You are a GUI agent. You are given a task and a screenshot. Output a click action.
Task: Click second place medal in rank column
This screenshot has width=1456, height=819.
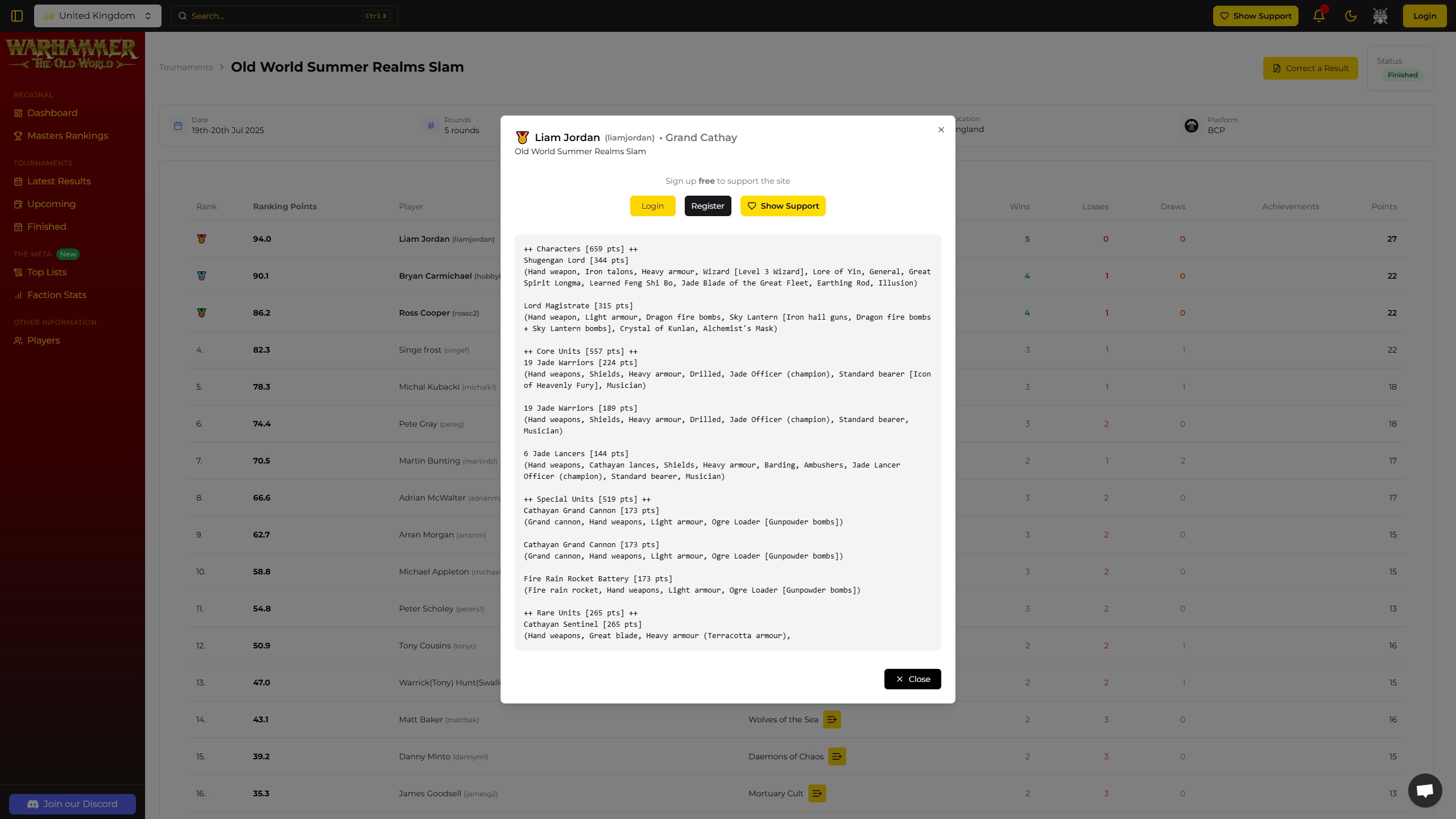(201, 276)
